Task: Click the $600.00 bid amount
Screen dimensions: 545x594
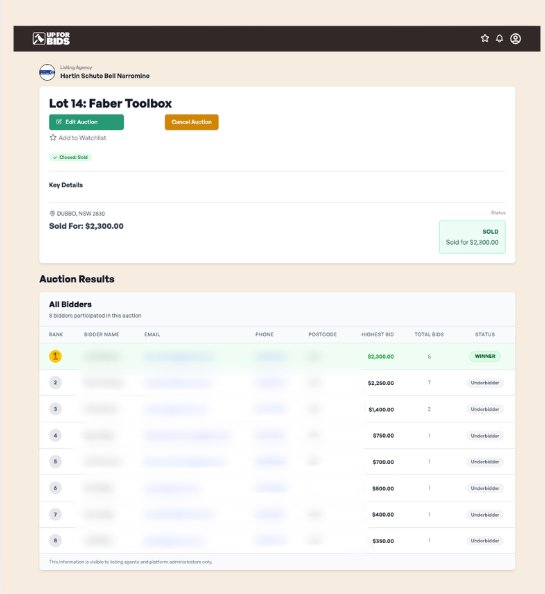Action: coord(383,489)
